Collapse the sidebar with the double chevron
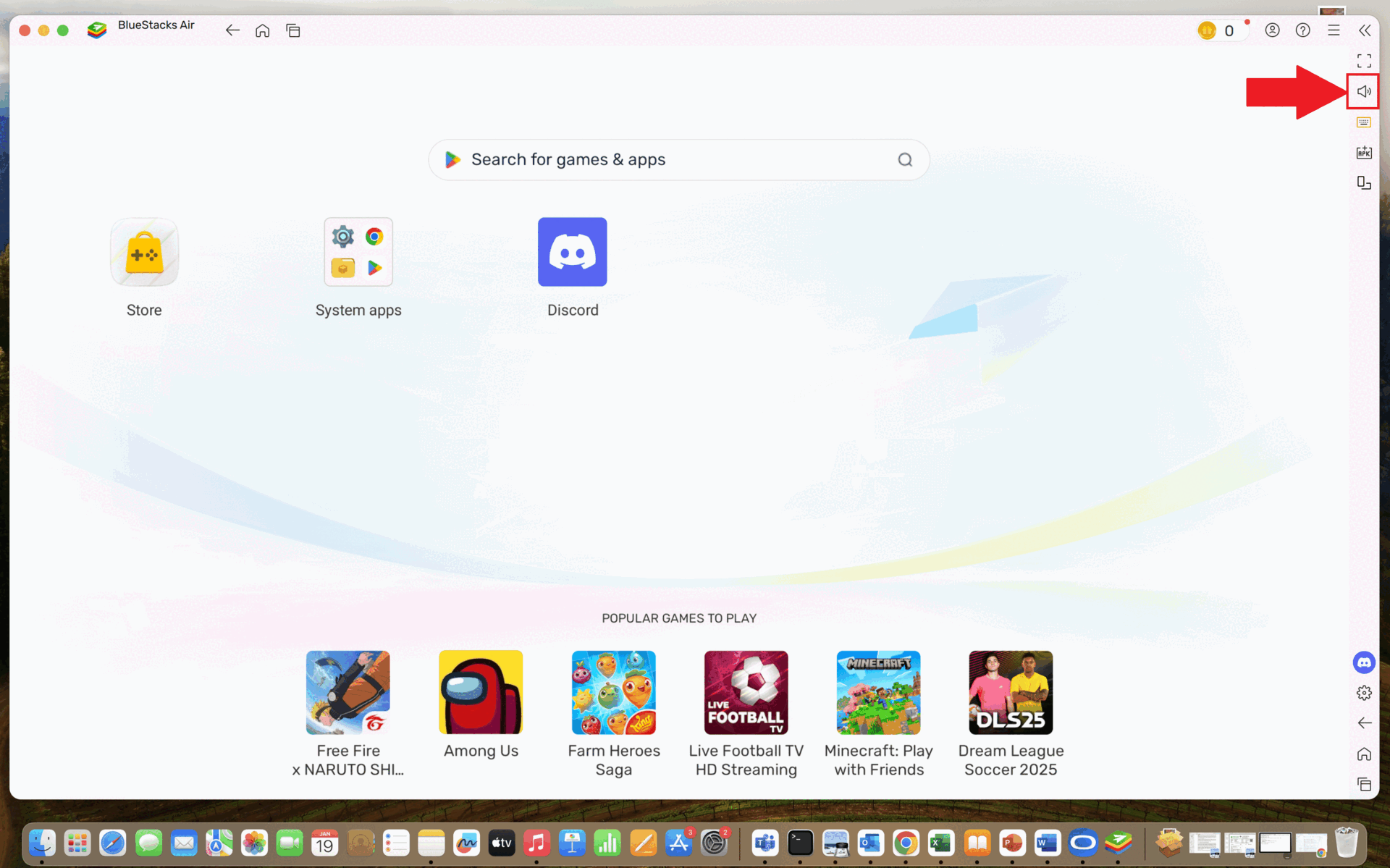Image resolution: width=1390 pixels, height=868 pixels. coord(1365,30)
